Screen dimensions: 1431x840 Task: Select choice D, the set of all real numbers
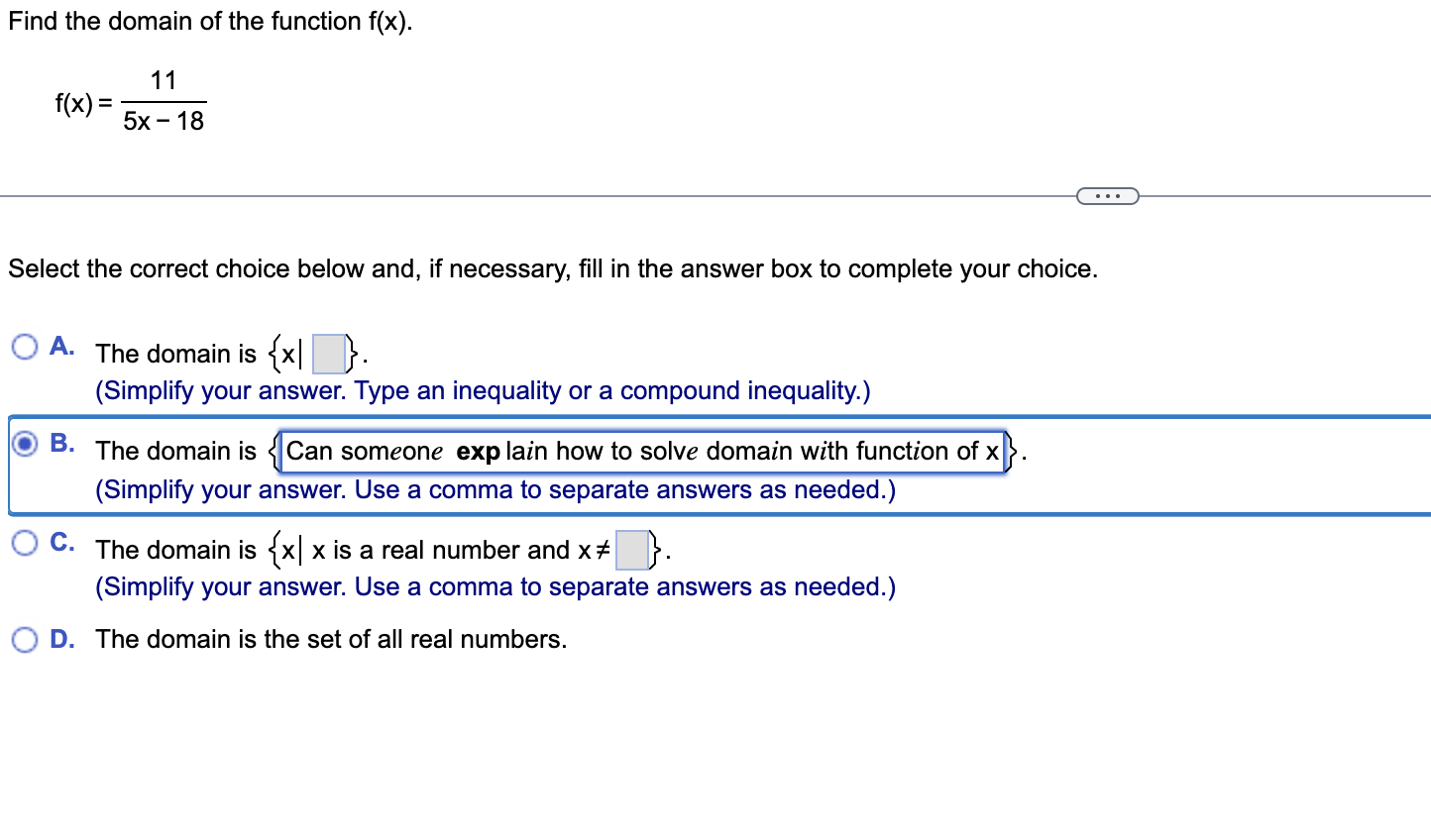[x=24, y=640]
